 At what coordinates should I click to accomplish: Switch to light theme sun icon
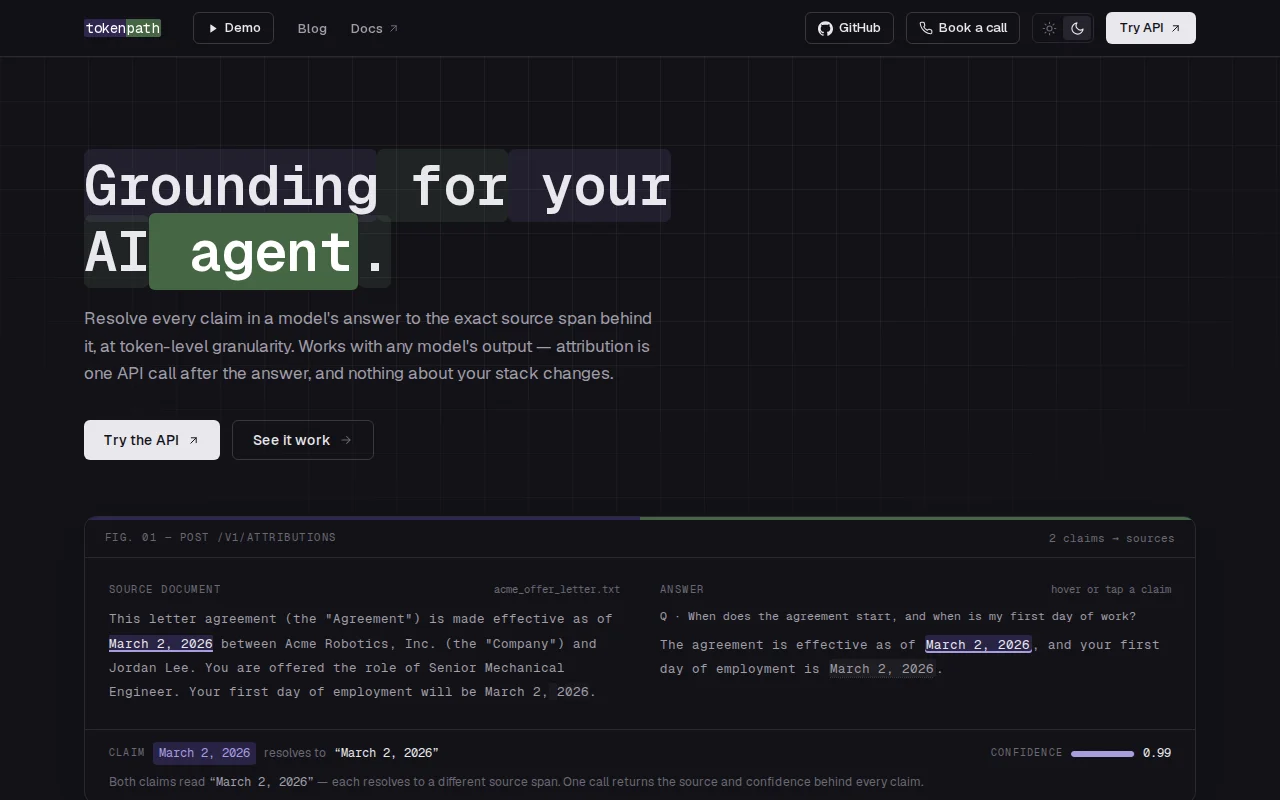click(x=1049, y=28)
